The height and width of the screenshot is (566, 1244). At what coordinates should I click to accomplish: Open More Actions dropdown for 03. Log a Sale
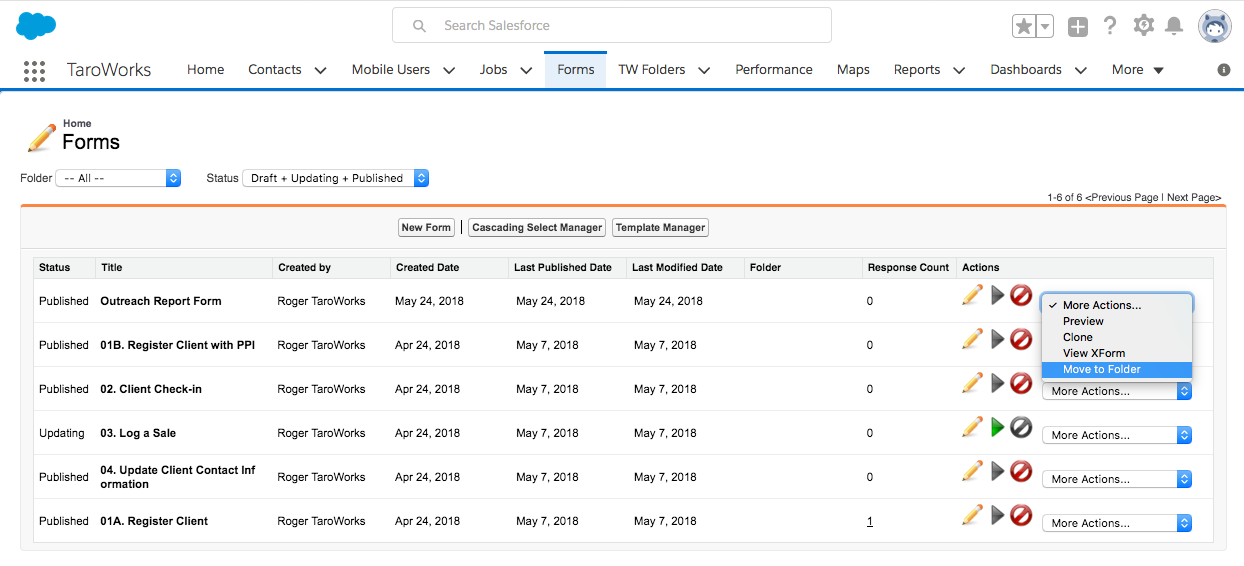[1117, 435]
